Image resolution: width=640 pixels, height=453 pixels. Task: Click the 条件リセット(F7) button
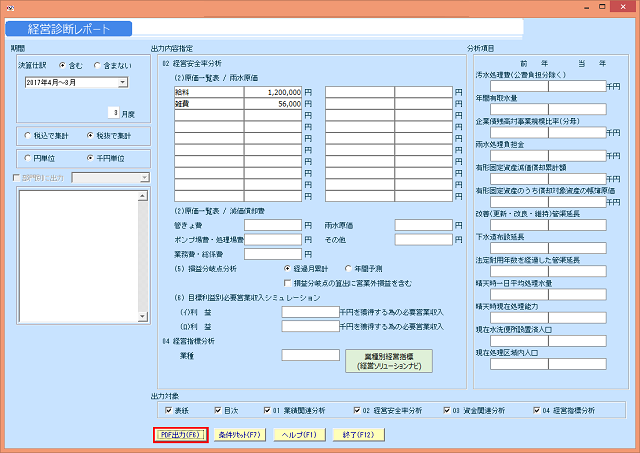click(240, 435)
